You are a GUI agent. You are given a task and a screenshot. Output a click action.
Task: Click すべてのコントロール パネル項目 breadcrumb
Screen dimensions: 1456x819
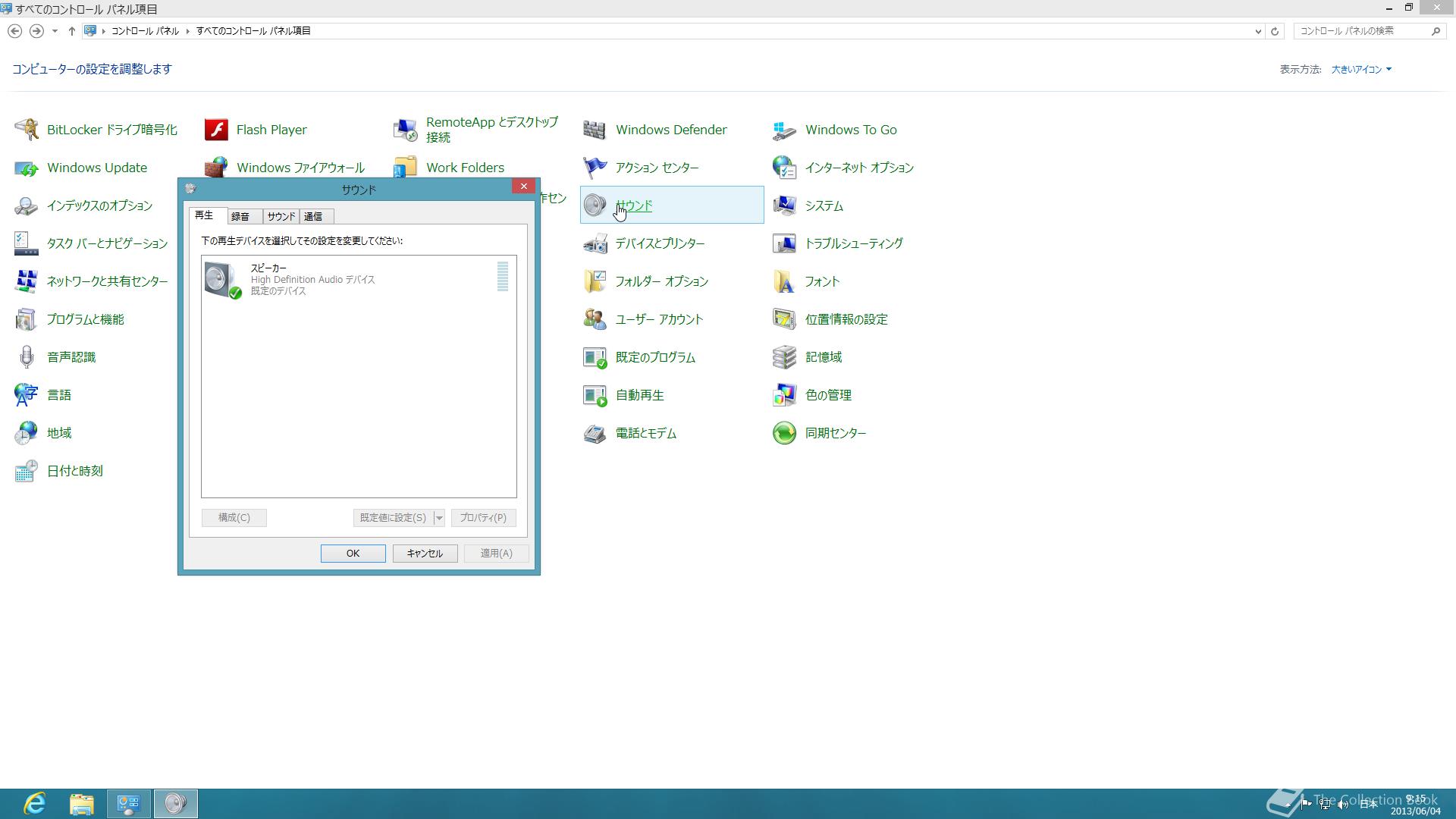[253, 31]
